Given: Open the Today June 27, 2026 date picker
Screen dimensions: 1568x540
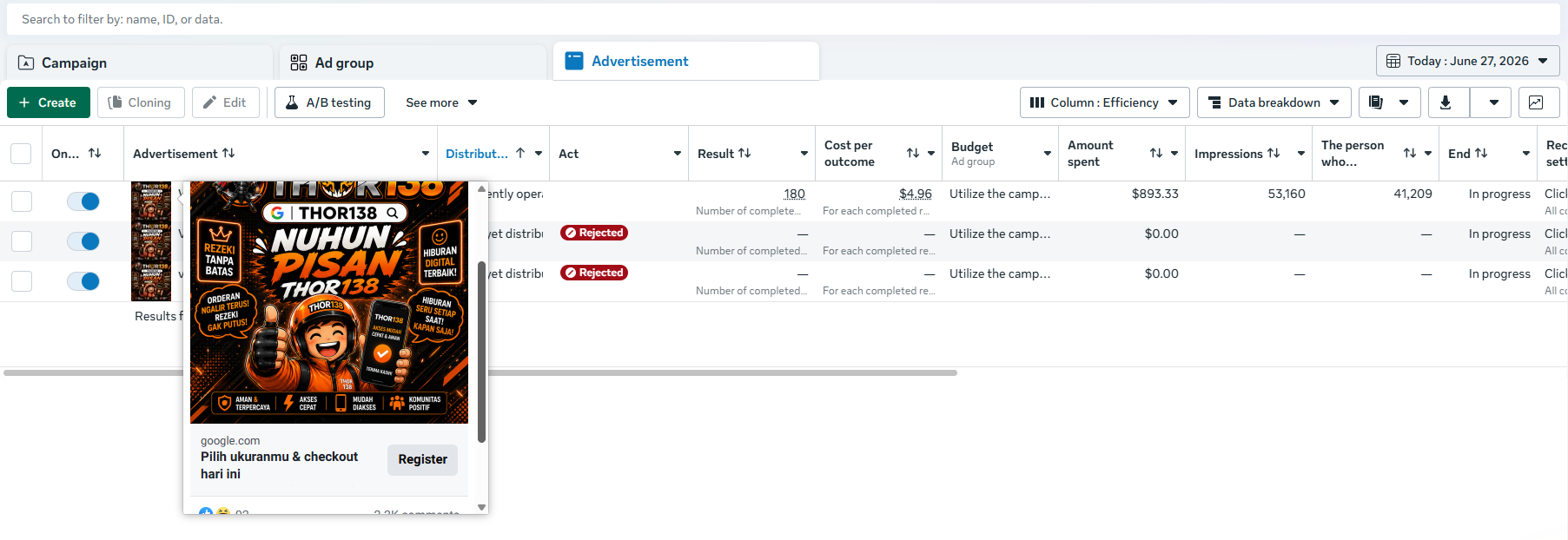Looking at the screenshot, I should coord(1467,61).
